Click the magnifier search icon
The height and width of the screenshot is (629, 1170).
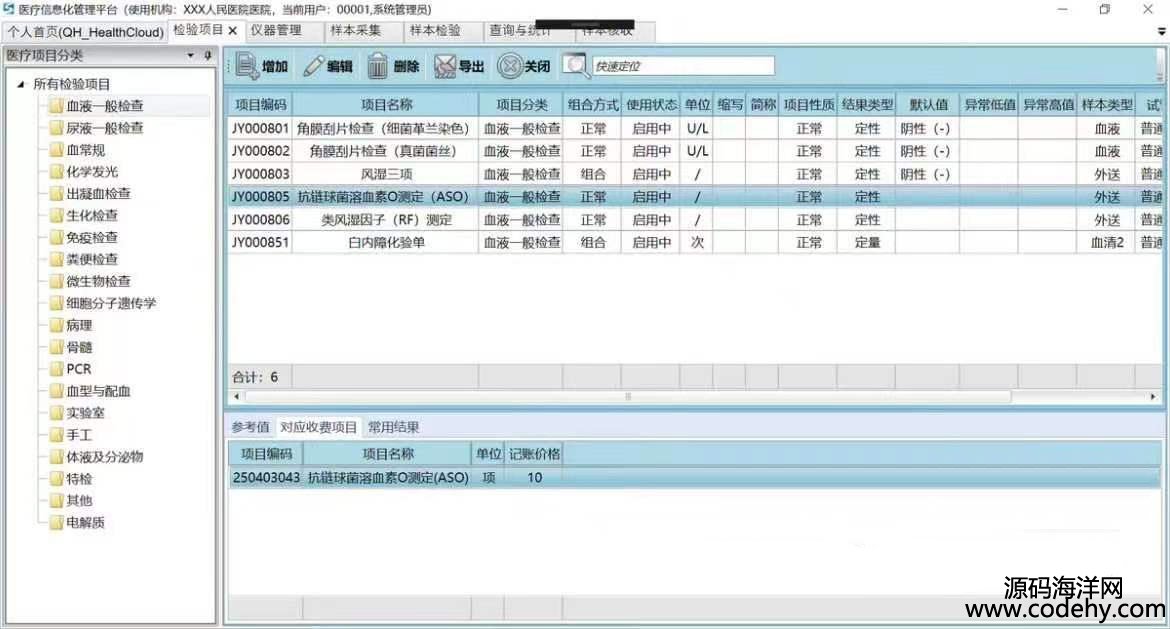click(x=575, y=66)
